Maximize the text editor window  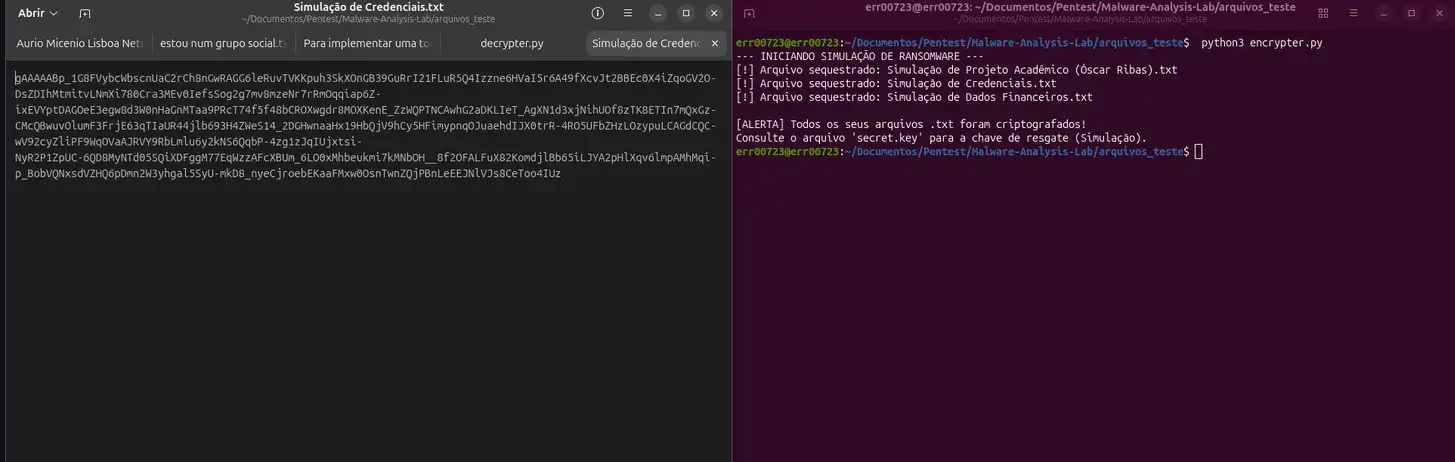click(x=686, y=13)
